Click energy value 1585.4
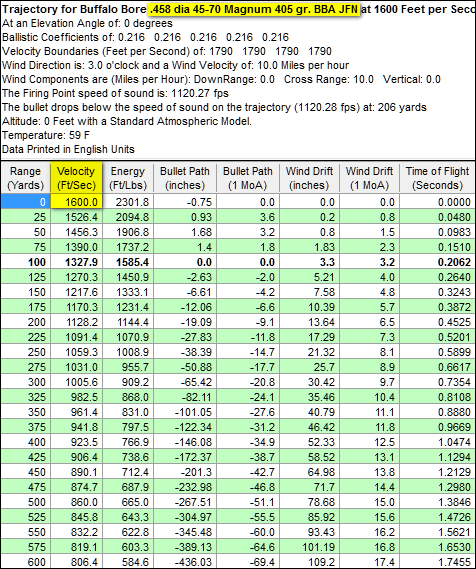Image resolution: width=476 pixels, height=569 pixels. click(128, 262)
